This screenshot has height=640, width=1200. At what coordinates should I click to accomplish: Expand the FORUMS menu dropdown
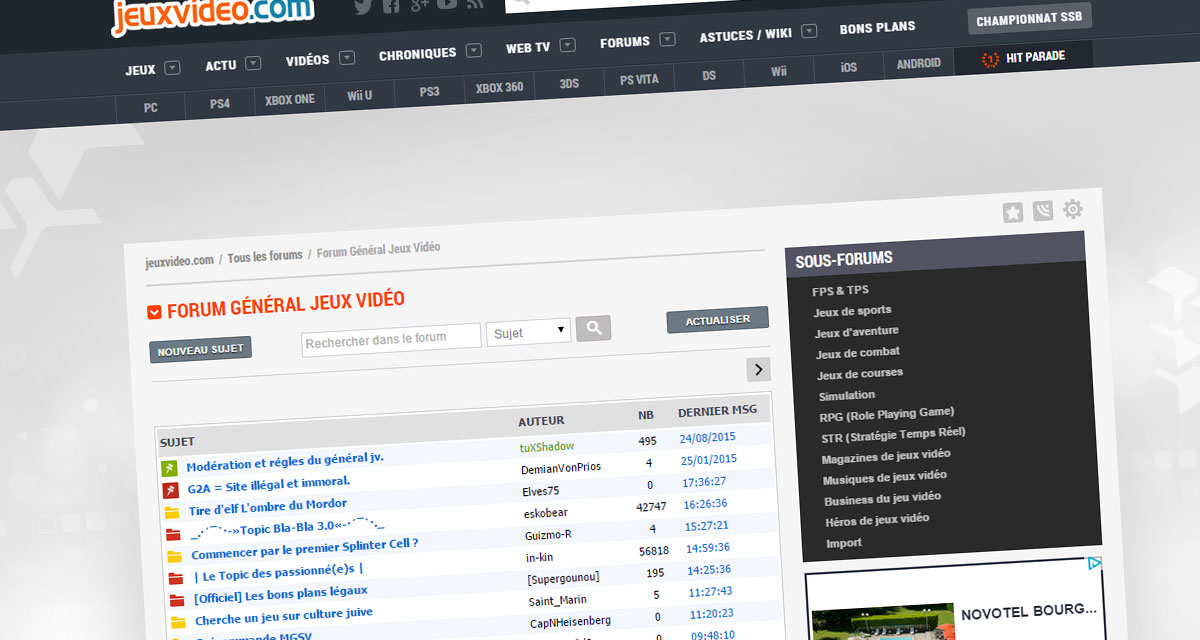667,40
